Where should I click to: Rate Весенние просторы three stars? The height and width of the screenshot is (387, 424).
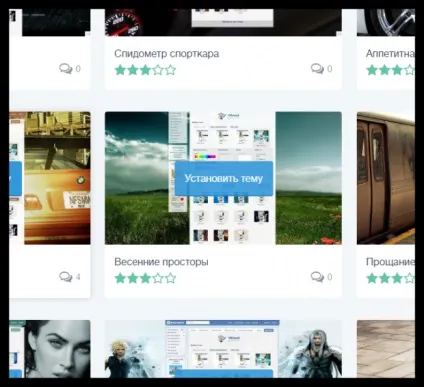145,278
